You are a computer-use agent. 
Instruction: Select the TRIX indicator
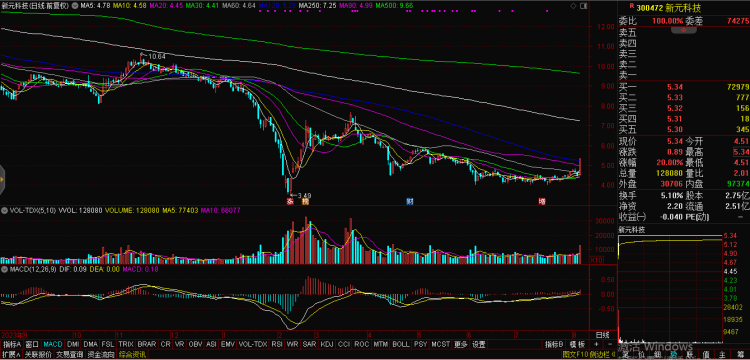tap(126, 344)
